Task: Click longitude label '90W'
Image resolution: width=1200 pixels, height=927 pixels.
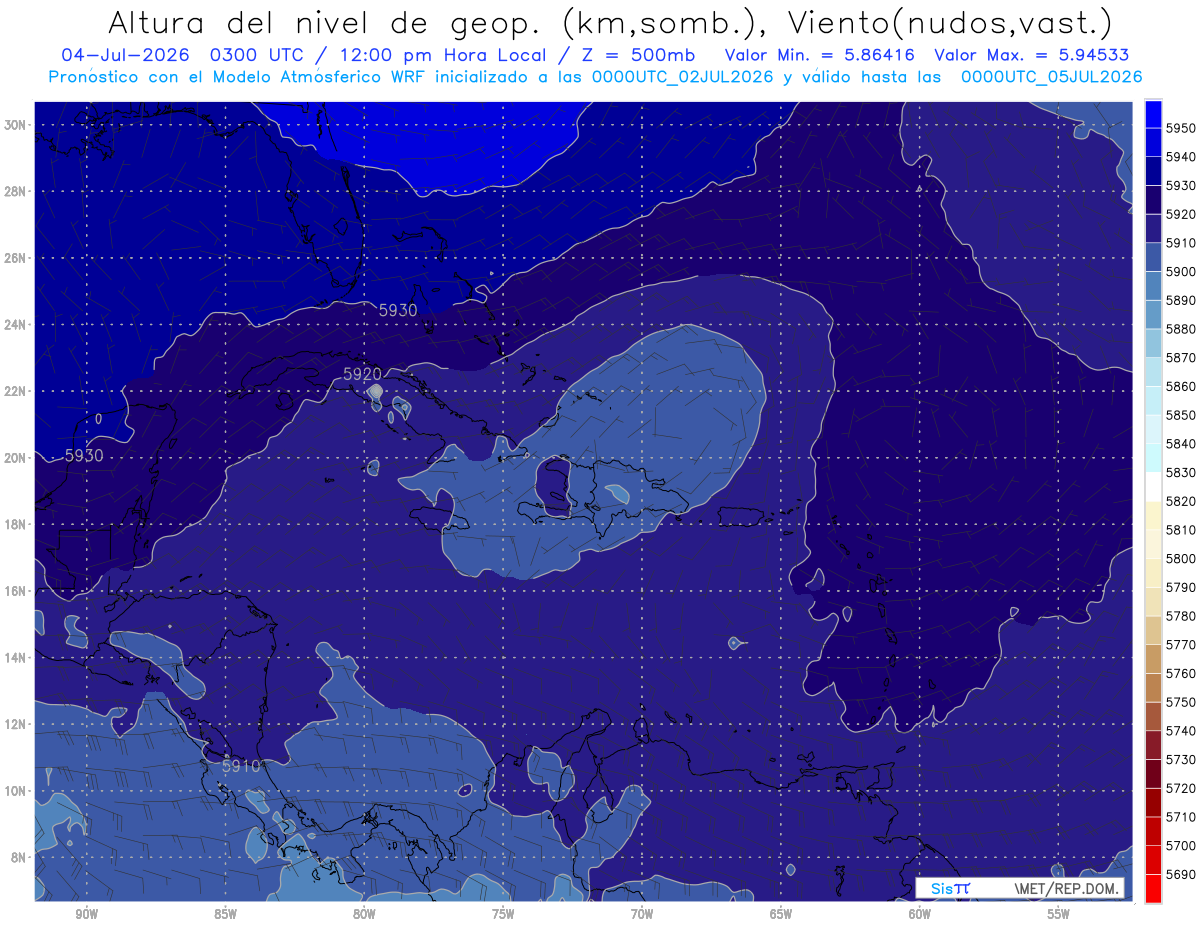Action: [x=86, y=914]
